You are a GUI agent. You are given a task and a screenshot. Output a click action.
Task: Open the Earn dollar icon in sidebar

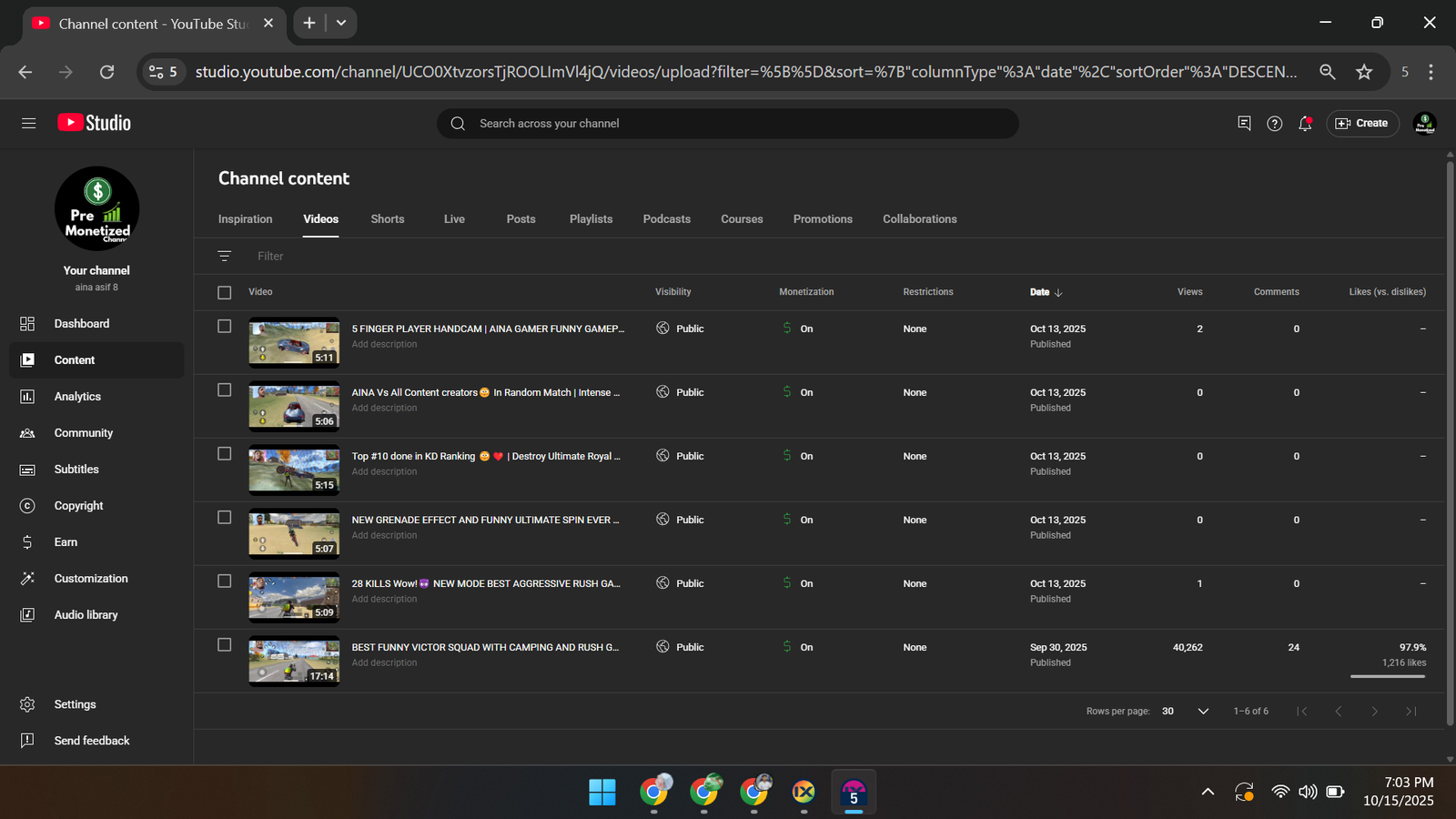(27, 542)
